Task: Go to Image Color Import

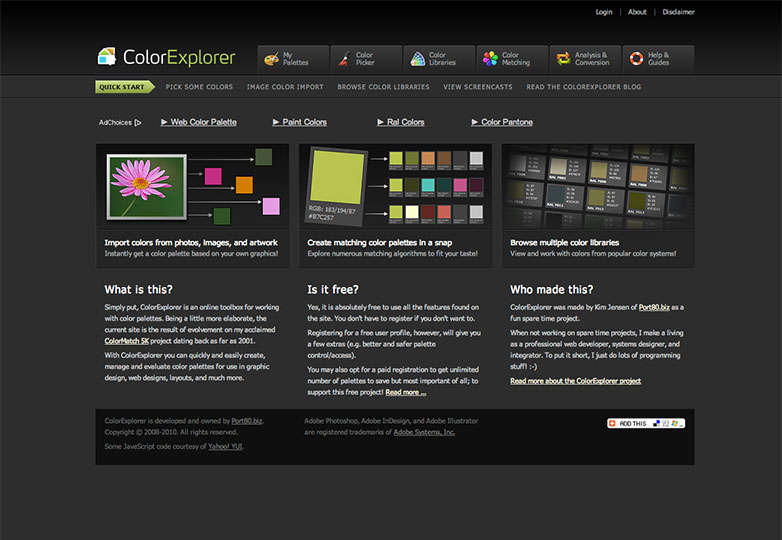Action: [285, 87]
